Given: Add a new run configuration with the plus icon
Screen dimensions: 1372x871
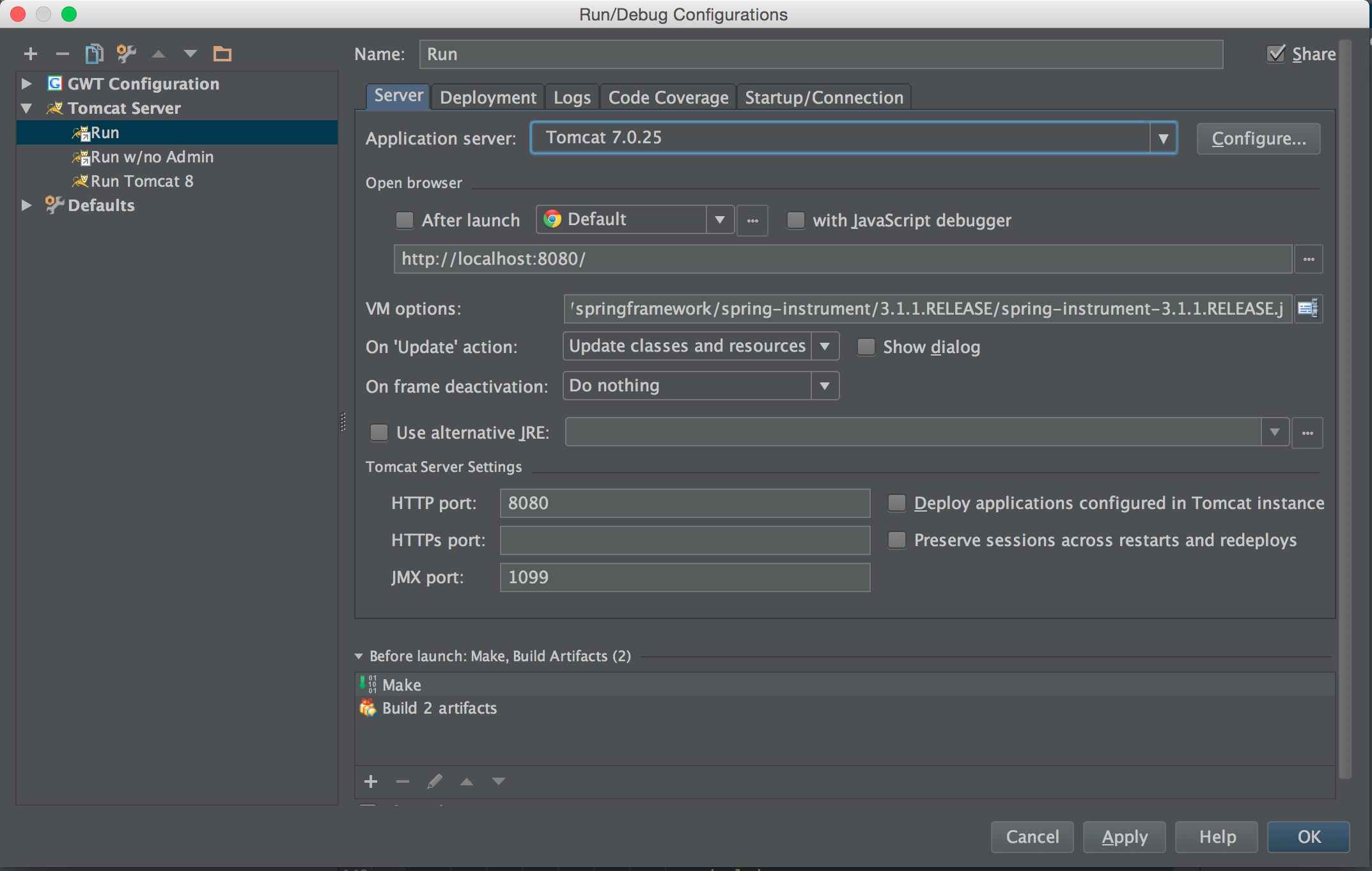Looking at the screenshot, I should (x=30, y=54).
